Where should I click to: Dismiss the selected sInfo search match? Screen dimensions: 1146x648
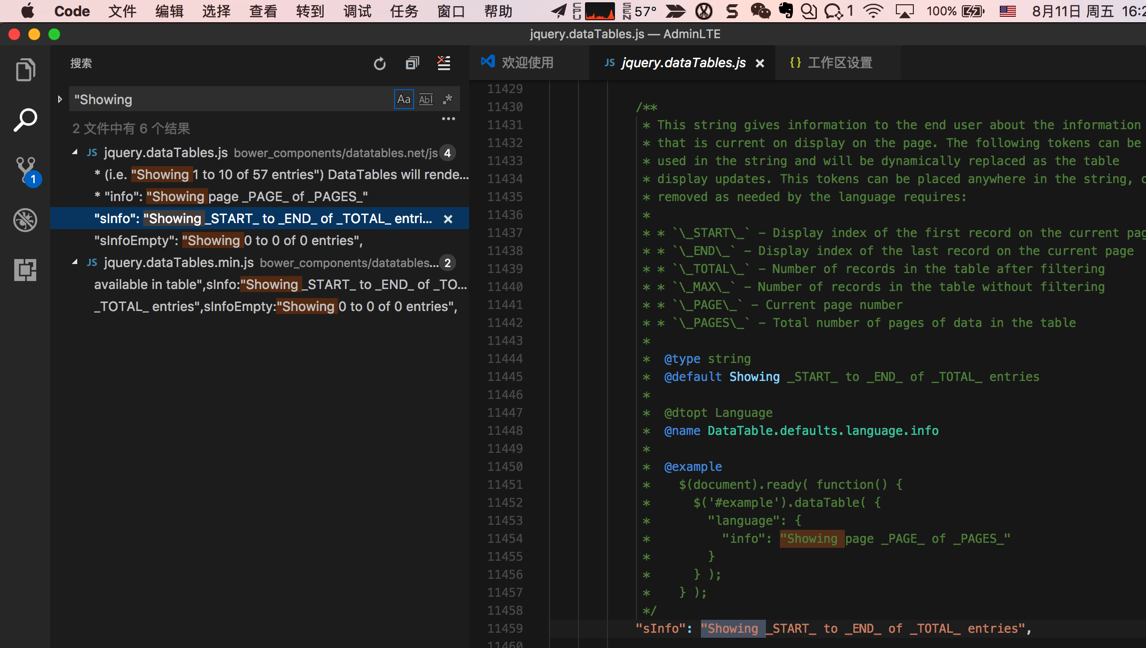(x=448, y=219)
